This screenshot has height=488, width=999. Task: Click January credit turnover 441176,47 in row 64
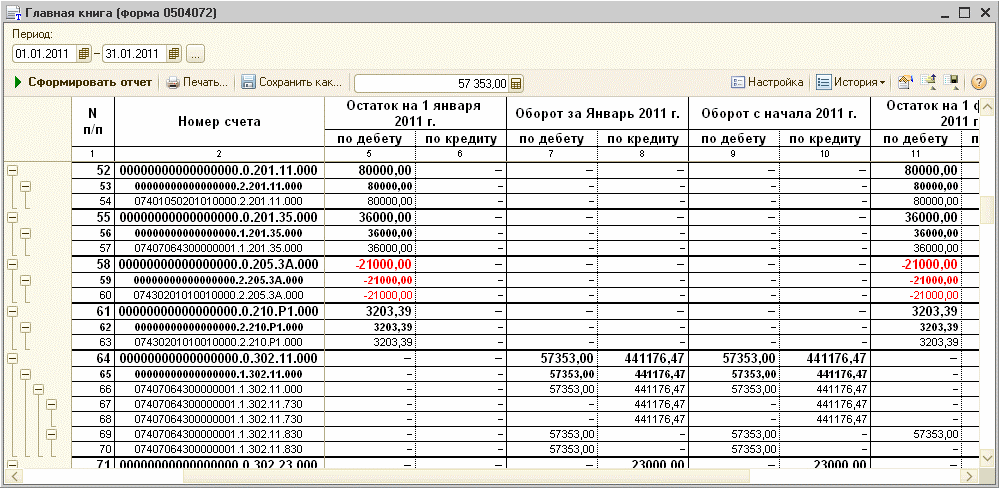click(x=654, y=358)
